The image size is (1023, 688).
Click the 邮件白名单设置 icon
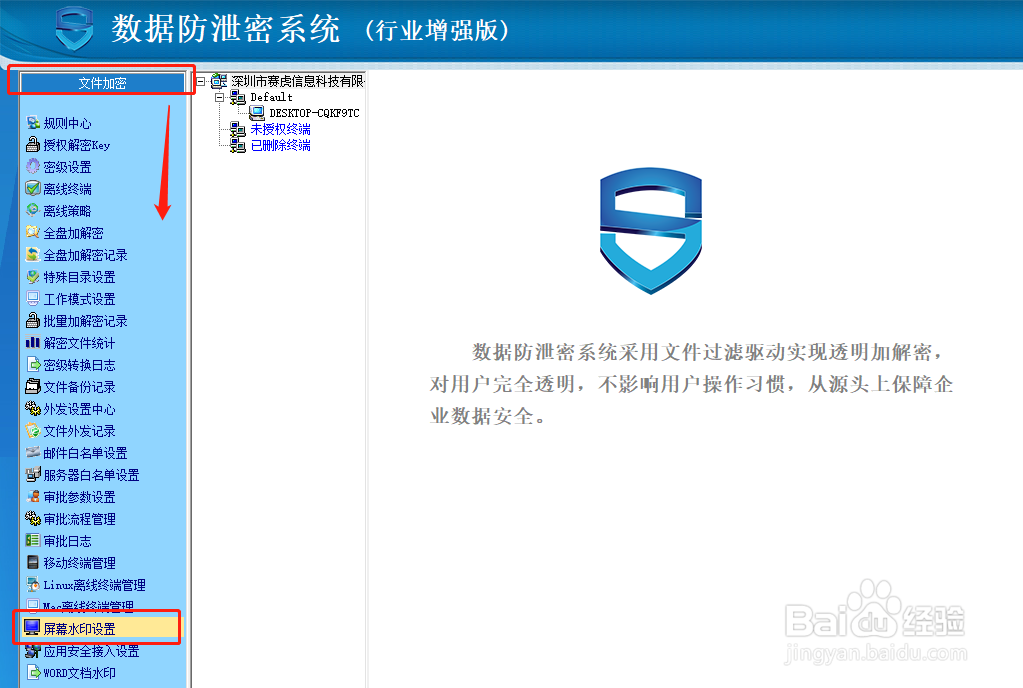click(x=33, y=453)
